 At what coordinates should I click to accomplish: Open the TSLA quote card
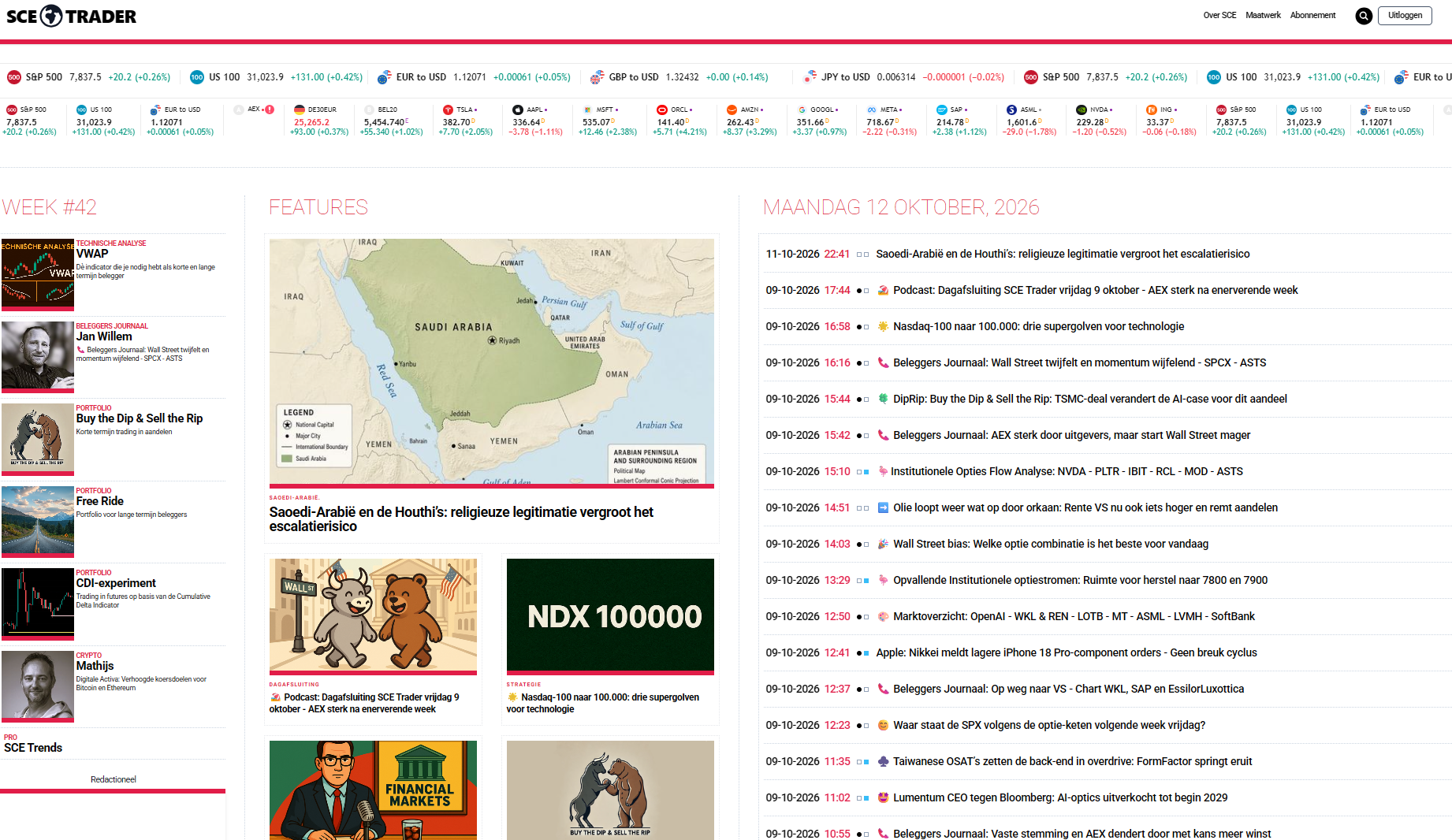tap(466, 121)
